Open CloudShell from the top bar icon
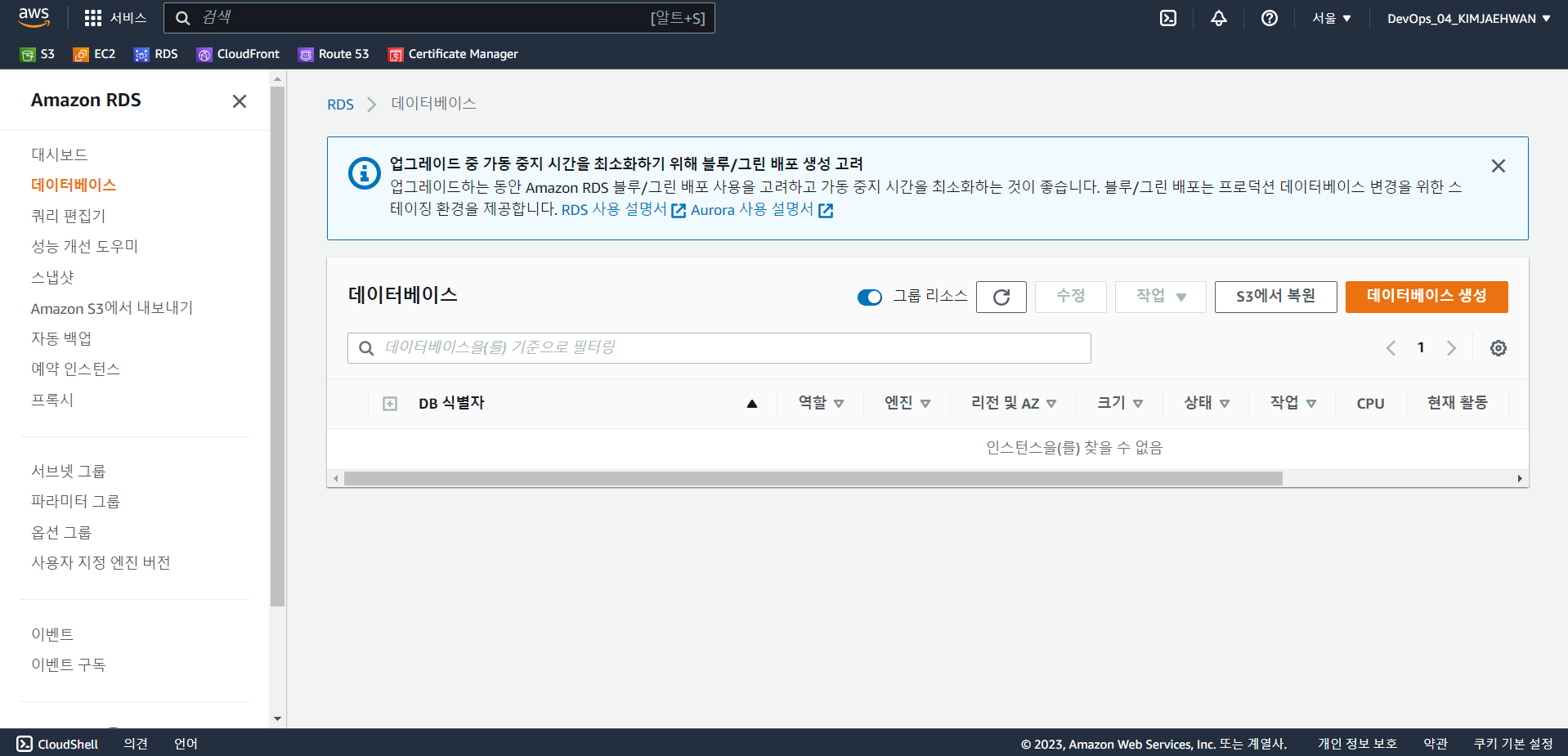Screen dimensions: 1568x756 pos(1168,18)
